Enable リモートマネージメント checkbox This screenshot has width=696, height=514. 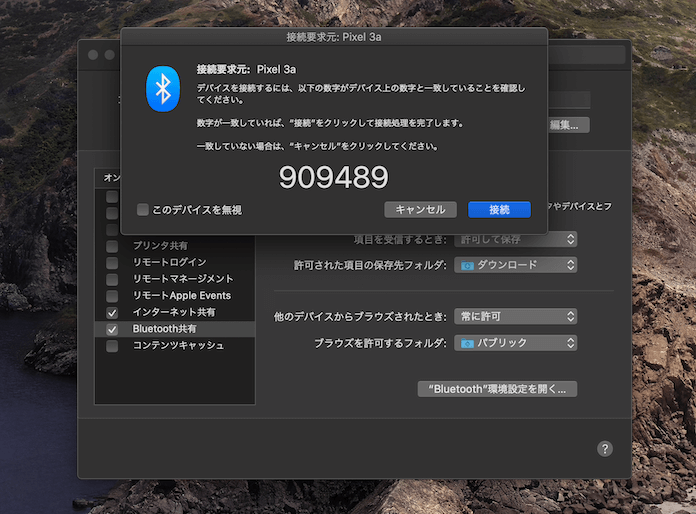pyautogui.click(x=112, y=279)
